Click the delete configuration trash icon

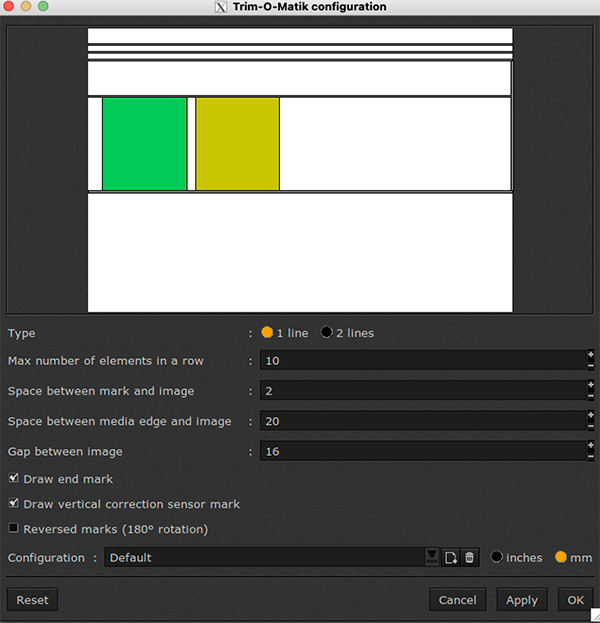[x=470, y=557]
